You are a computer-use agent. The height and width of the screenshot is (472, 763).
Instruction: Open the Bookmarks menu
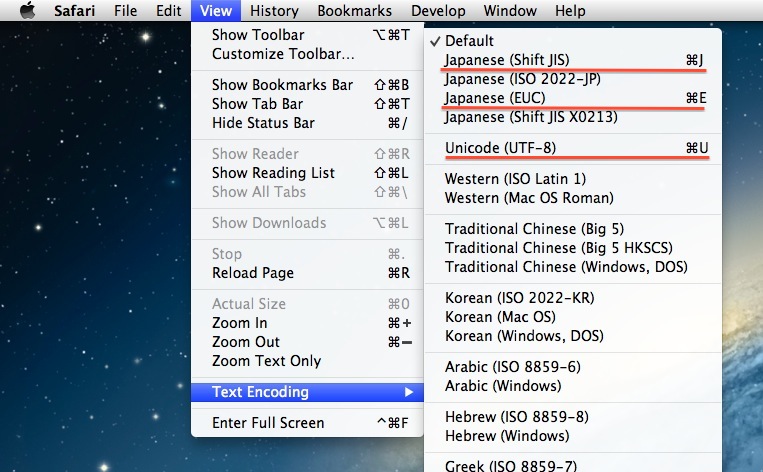[354, 11]
